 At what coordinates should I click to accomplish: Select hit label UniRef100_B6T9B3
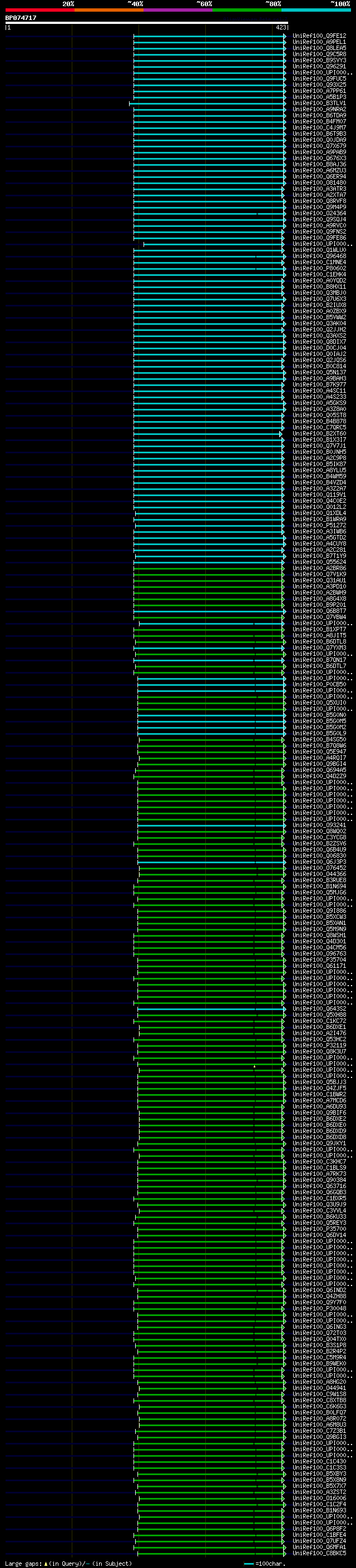point(319,133)
